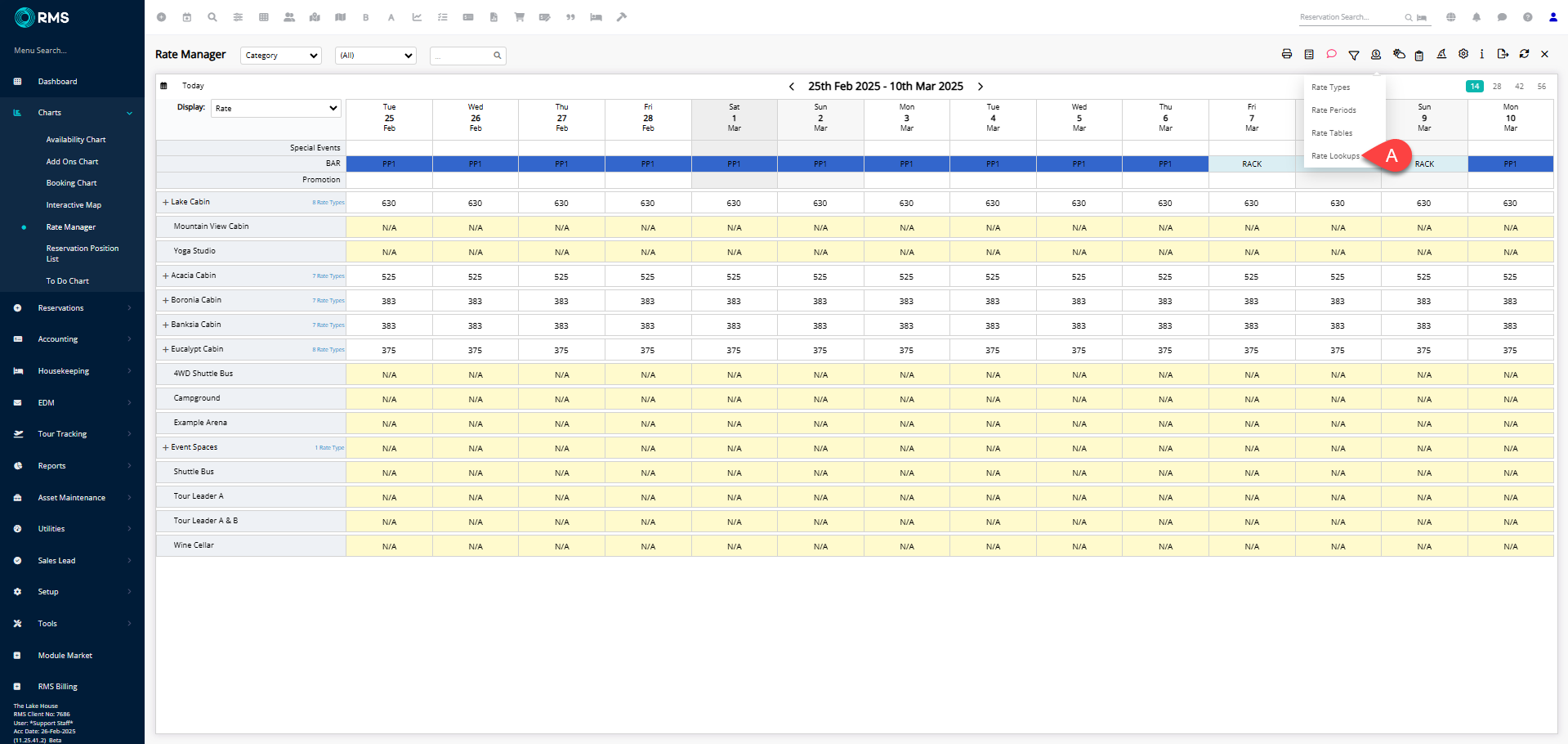This screenshot has width=1568, height=744.
Task: Click the hammer tool icon in top toolbar
Action: [622, 17]
